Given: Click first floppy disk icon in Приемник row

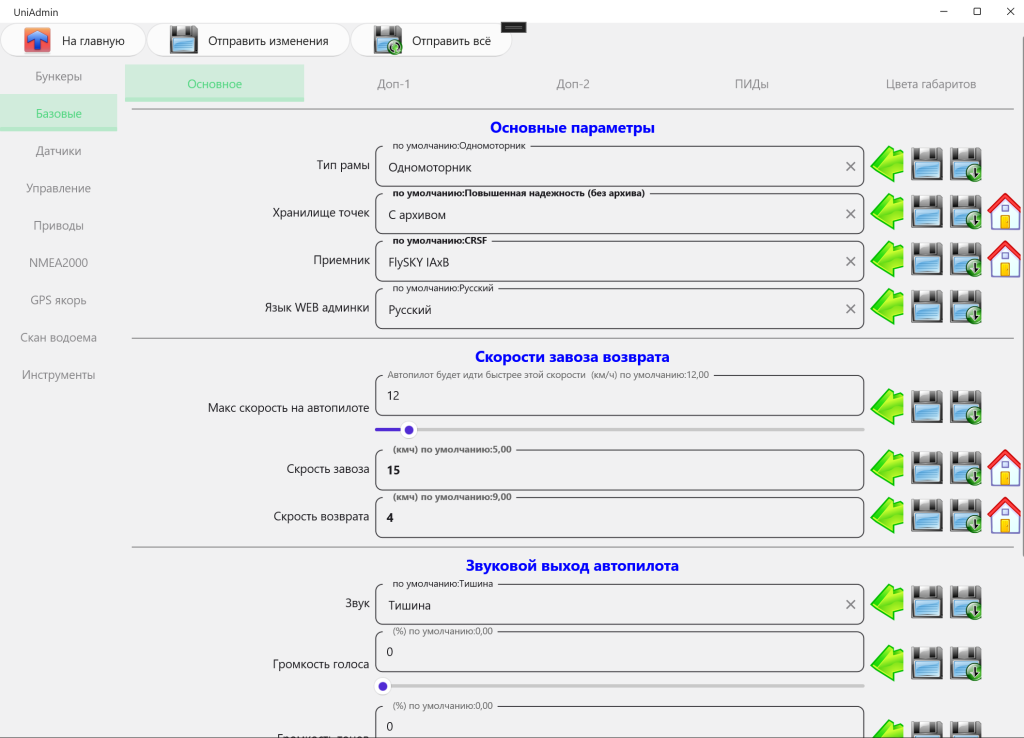Looking at the screenshot, I should click(927, 259).
